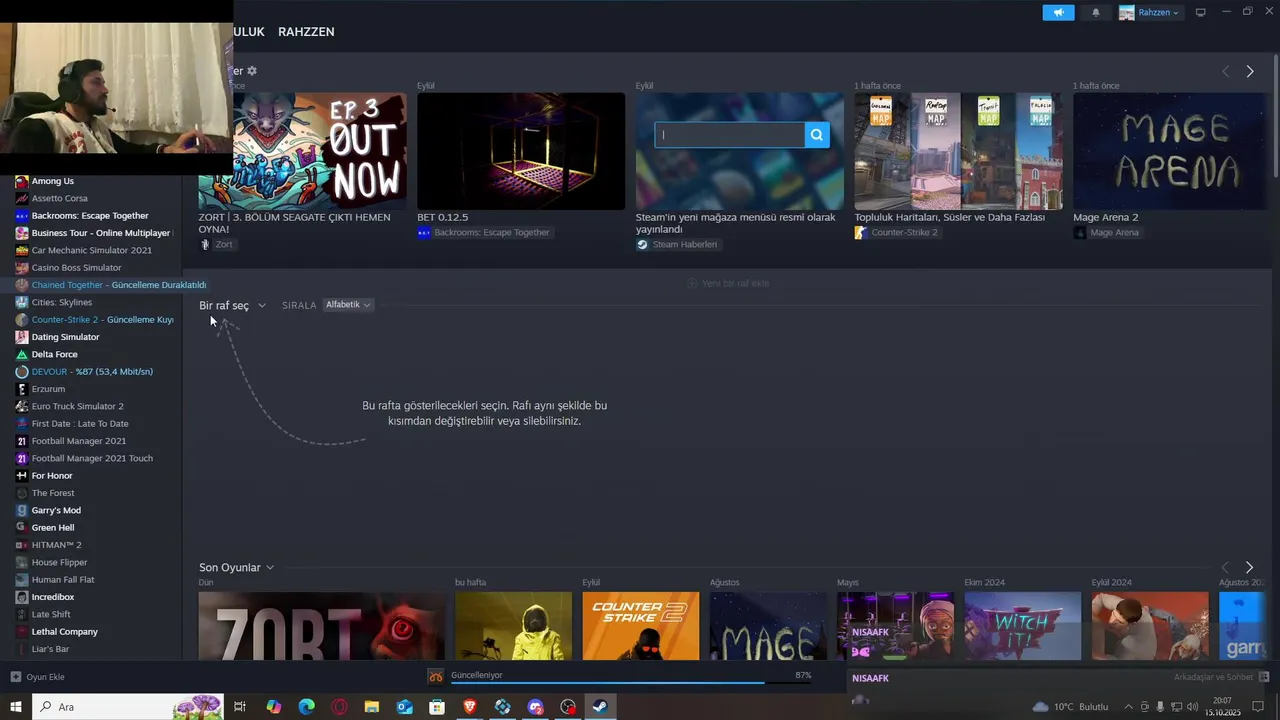Select Backrooms: Escape Together in the list

tap(91, 215)
